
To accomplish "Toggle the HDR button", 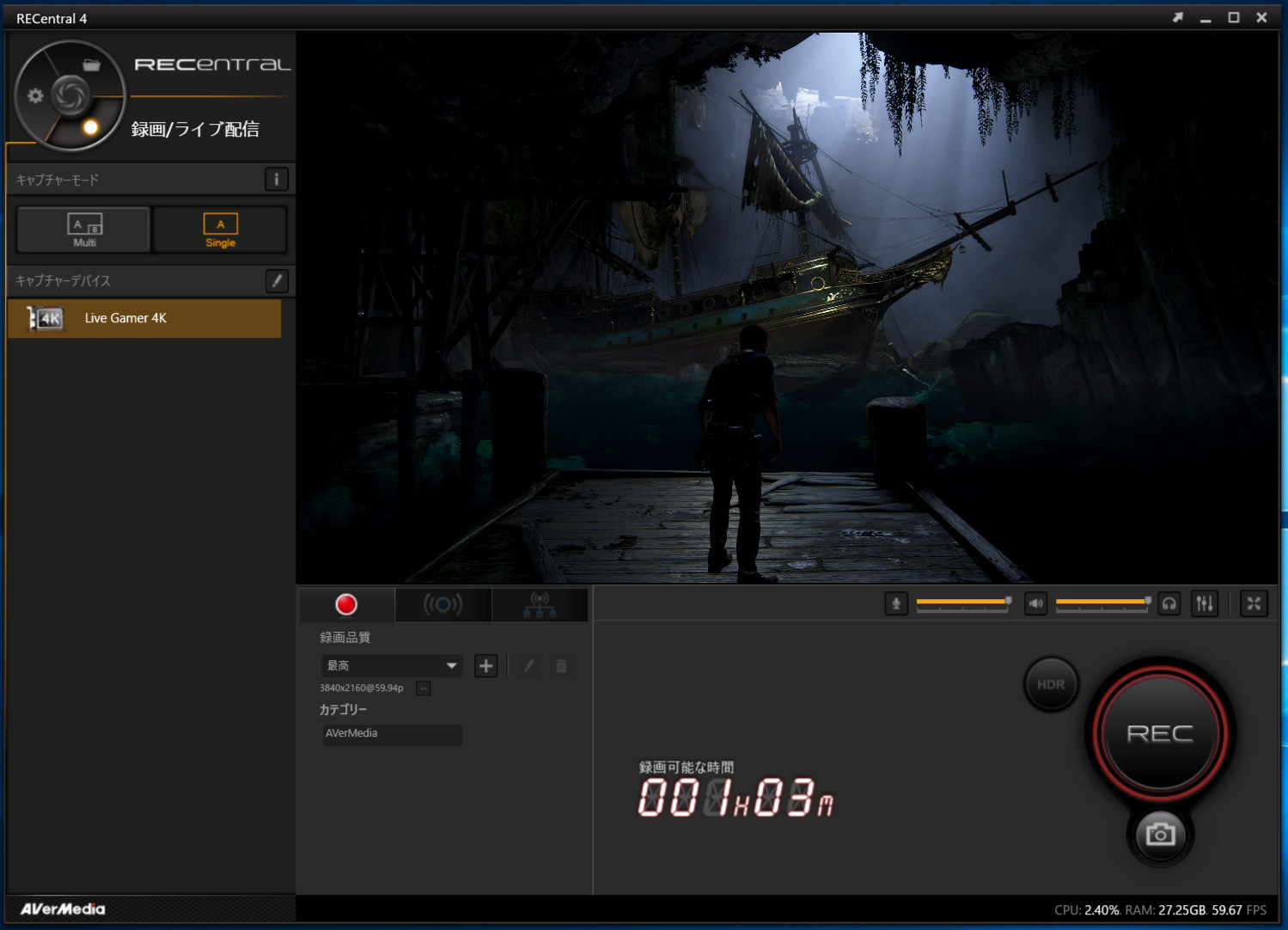I will [1051, 684].
